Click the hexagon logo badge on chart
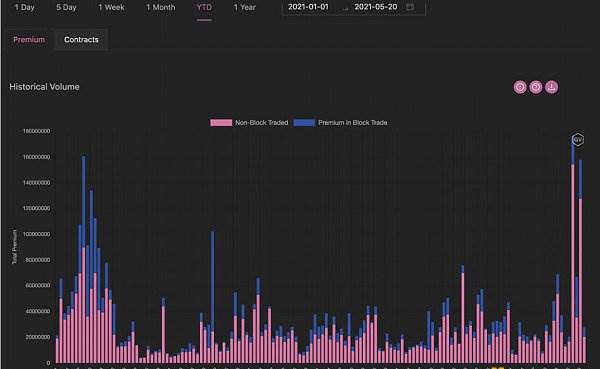 (577, 139)
